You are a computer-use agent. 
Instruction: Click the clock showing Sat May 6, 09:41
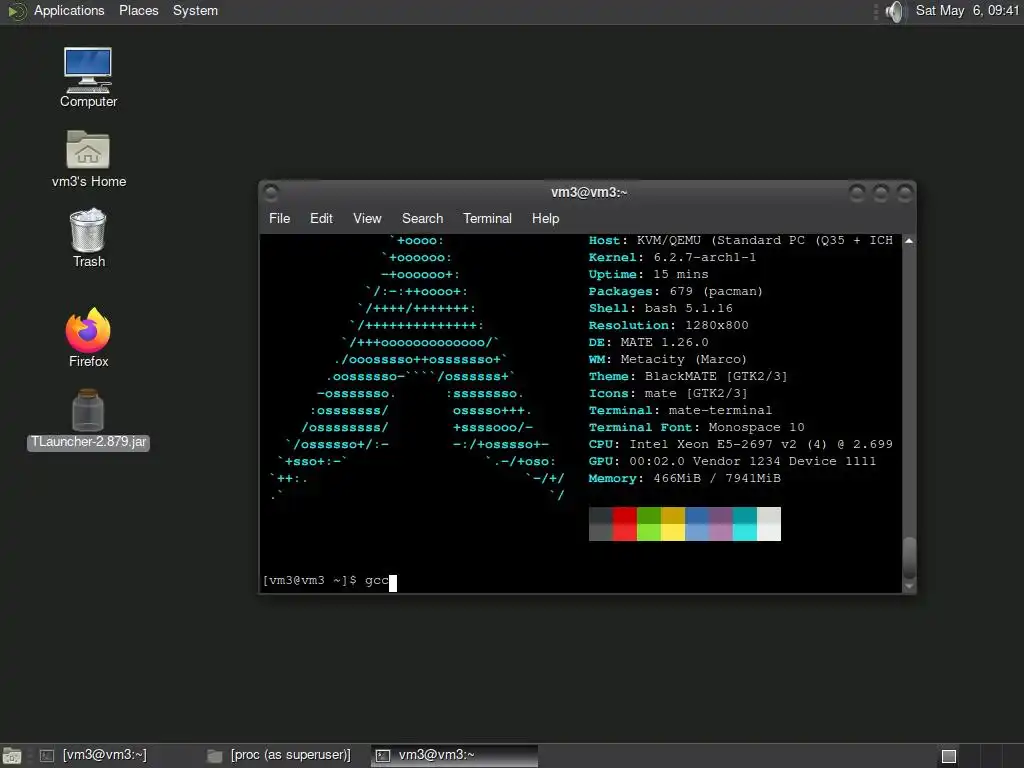click(x=967, y=10)
